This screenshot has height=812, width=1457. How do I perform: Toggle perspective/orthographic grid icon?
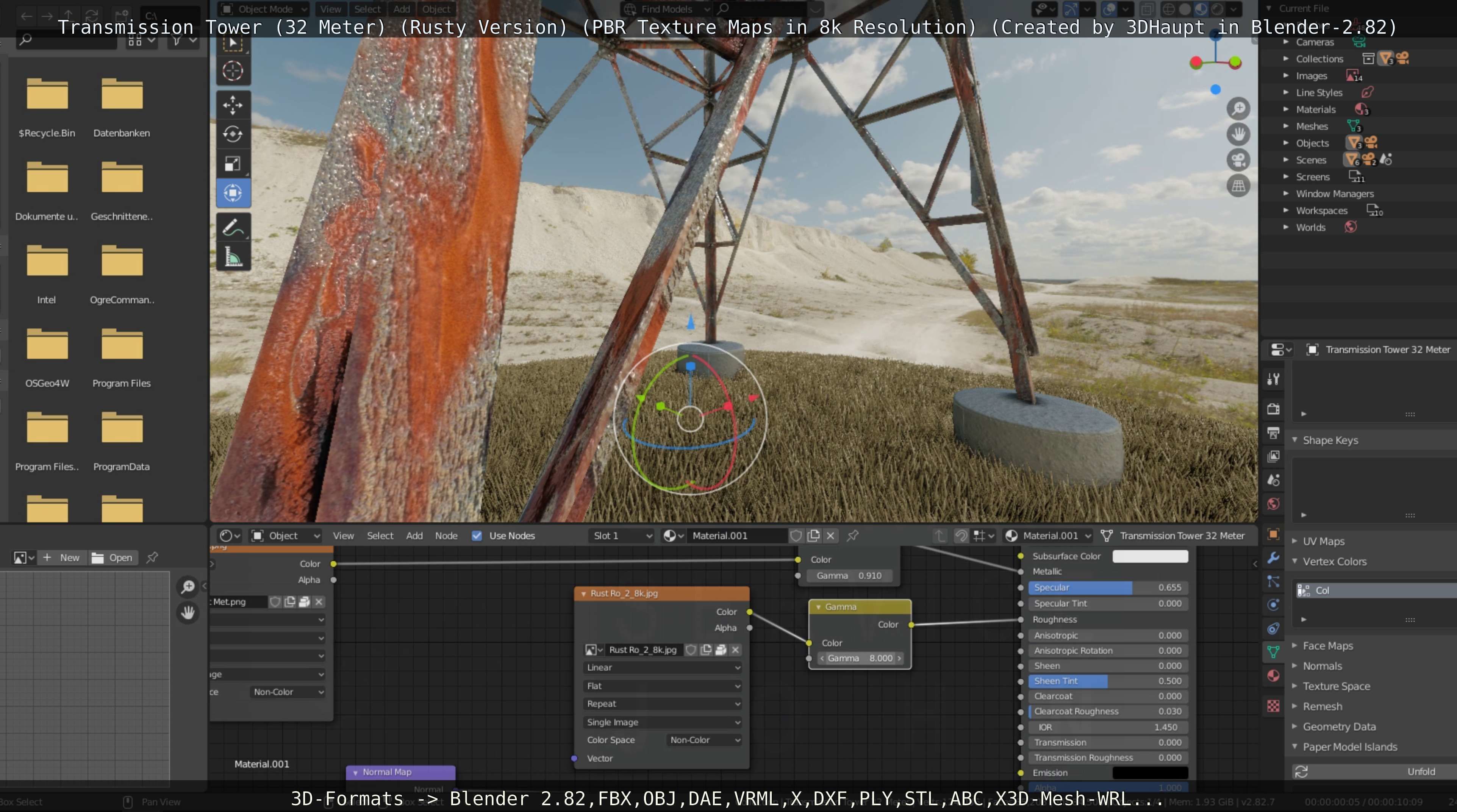click(1238, 186)
